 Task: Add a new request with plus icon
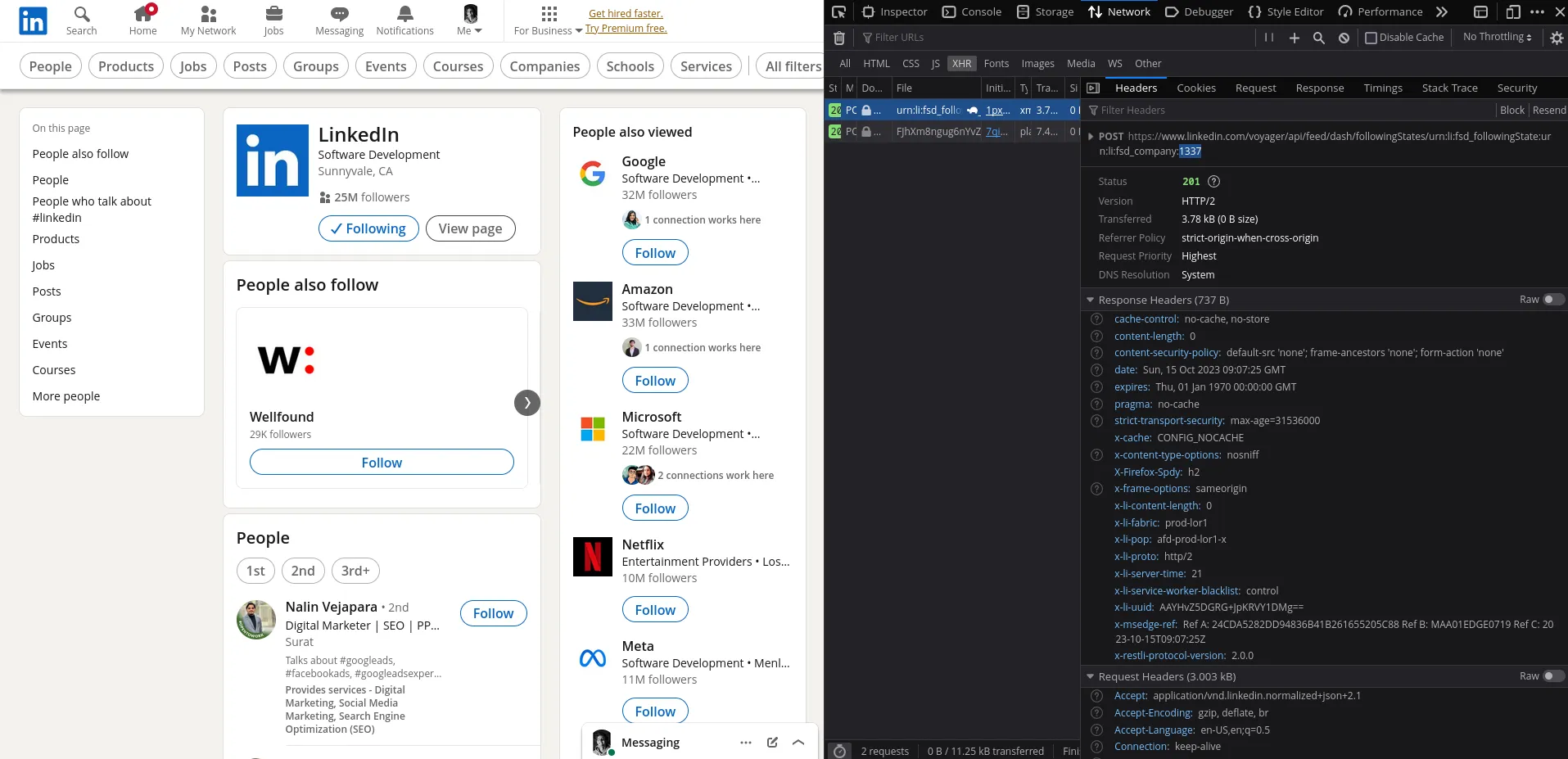click(1295, 38)
